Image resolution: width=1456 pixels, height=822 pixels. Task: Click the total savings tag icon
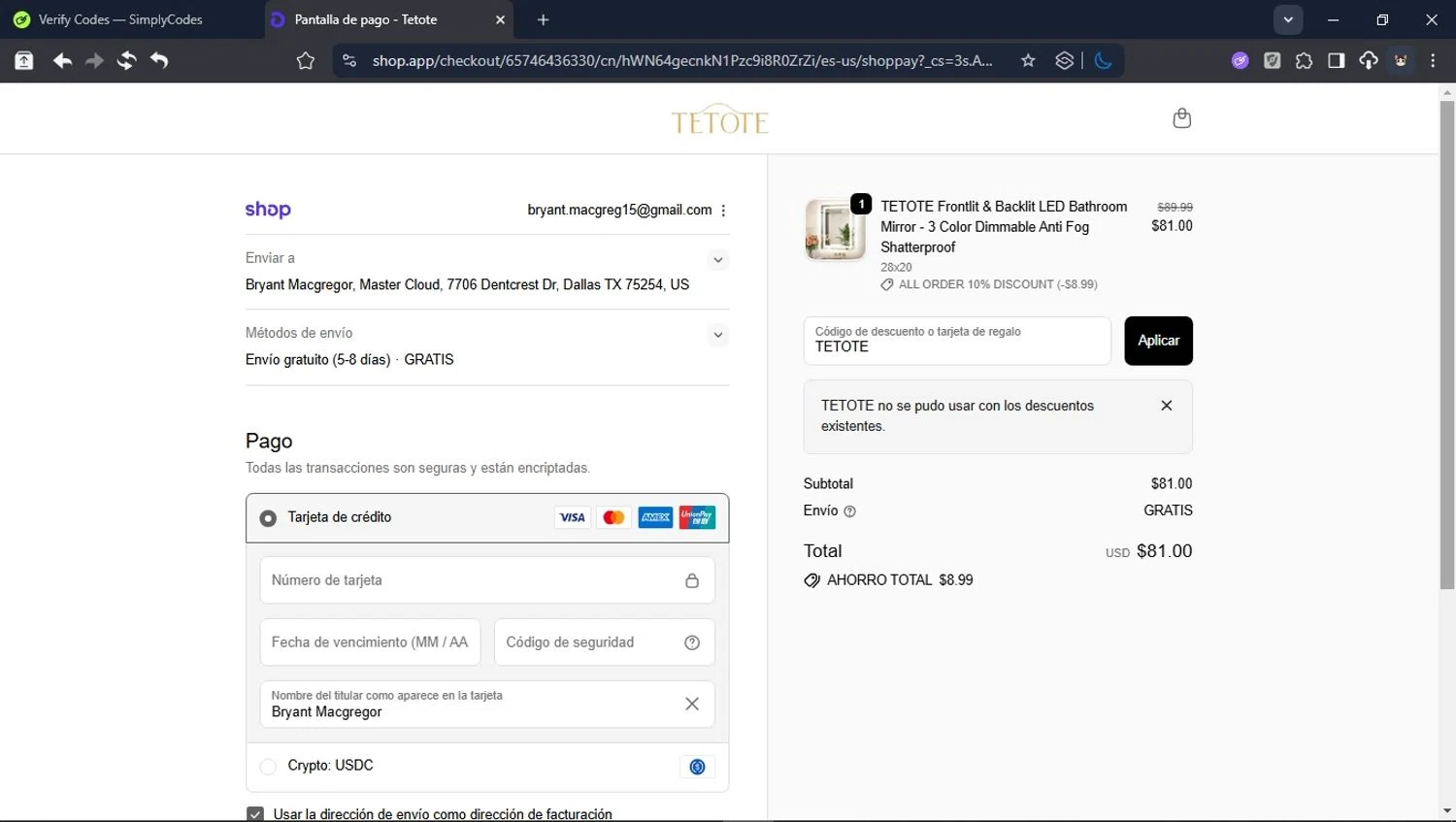[x=811, y=580]
